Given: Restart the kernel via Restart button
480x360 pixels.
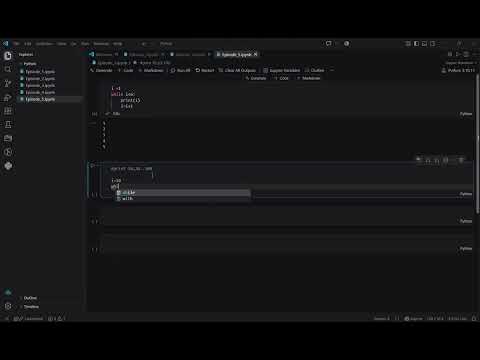Looking at the screenshot, I should (x=205, y=70).
